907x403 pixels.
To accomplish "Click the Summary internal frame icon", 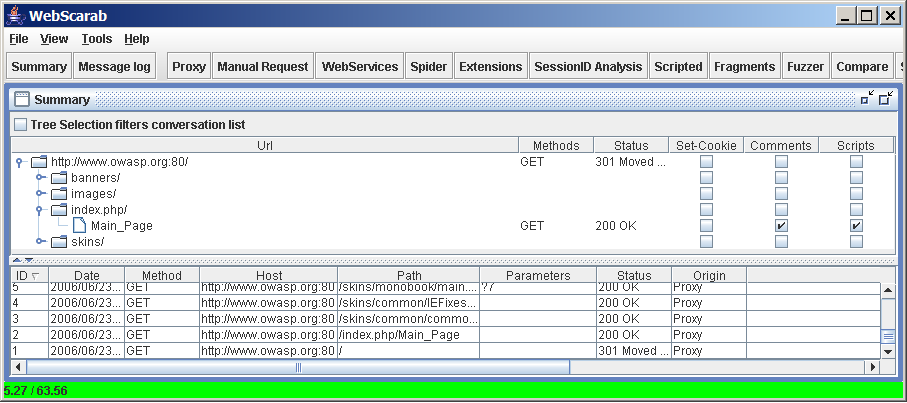I will coord(21,99).
